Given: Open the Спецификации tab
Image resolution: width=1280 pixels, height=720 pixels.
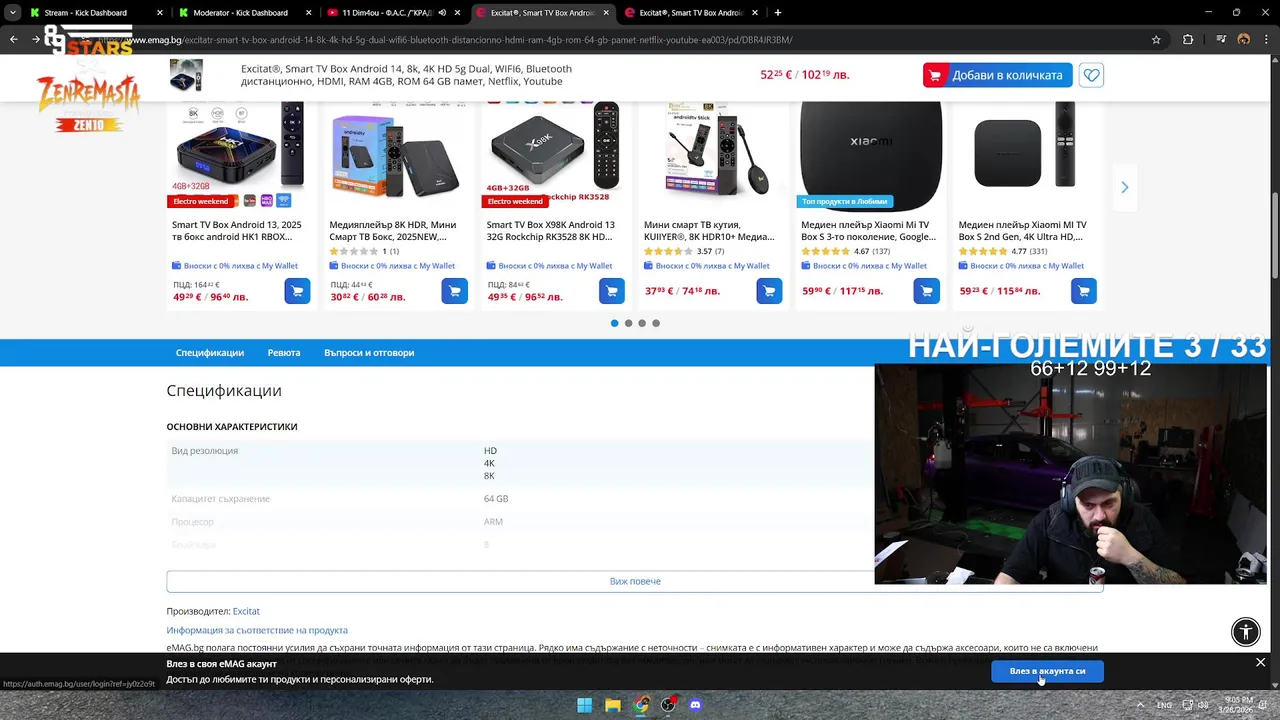Looking at the screenshot, I should click(210, 353).
